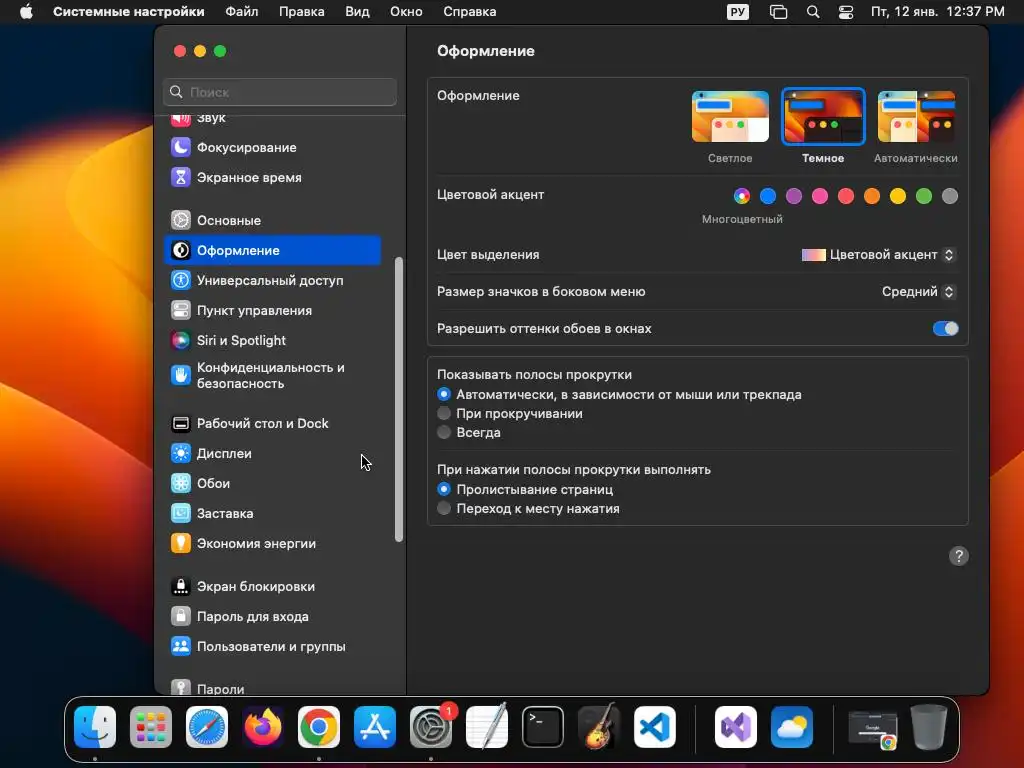This screenshot has width=1024, height=768.
Task: Click the Рабочий стол и Dock icon
Action: point(181,424)
